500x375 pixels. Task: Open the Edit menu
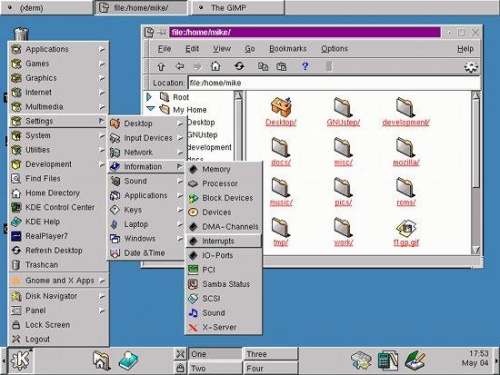pyautogui.click(x=192, y=49)
